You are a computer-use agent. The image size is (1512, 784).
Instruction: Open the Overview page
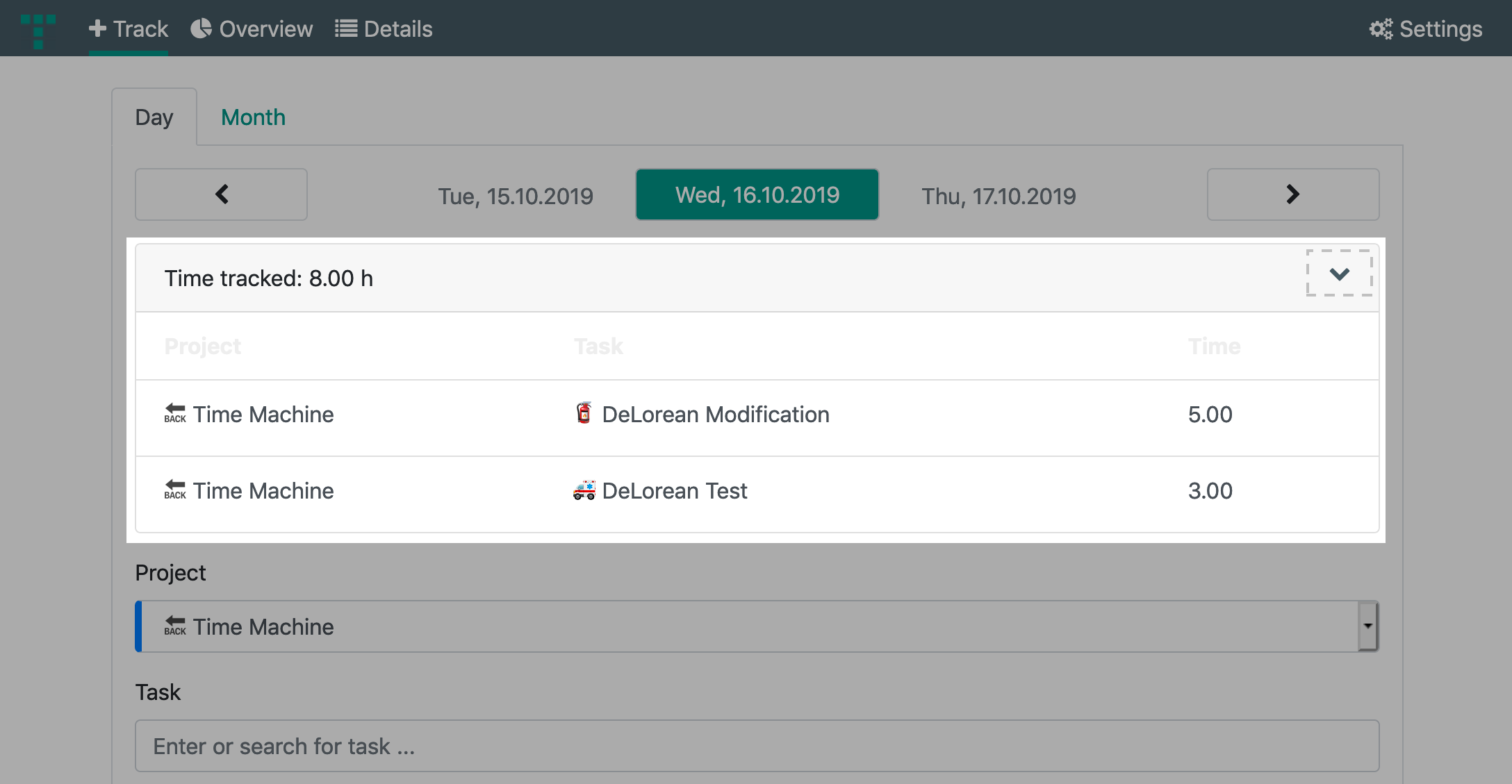coord(252,28)
